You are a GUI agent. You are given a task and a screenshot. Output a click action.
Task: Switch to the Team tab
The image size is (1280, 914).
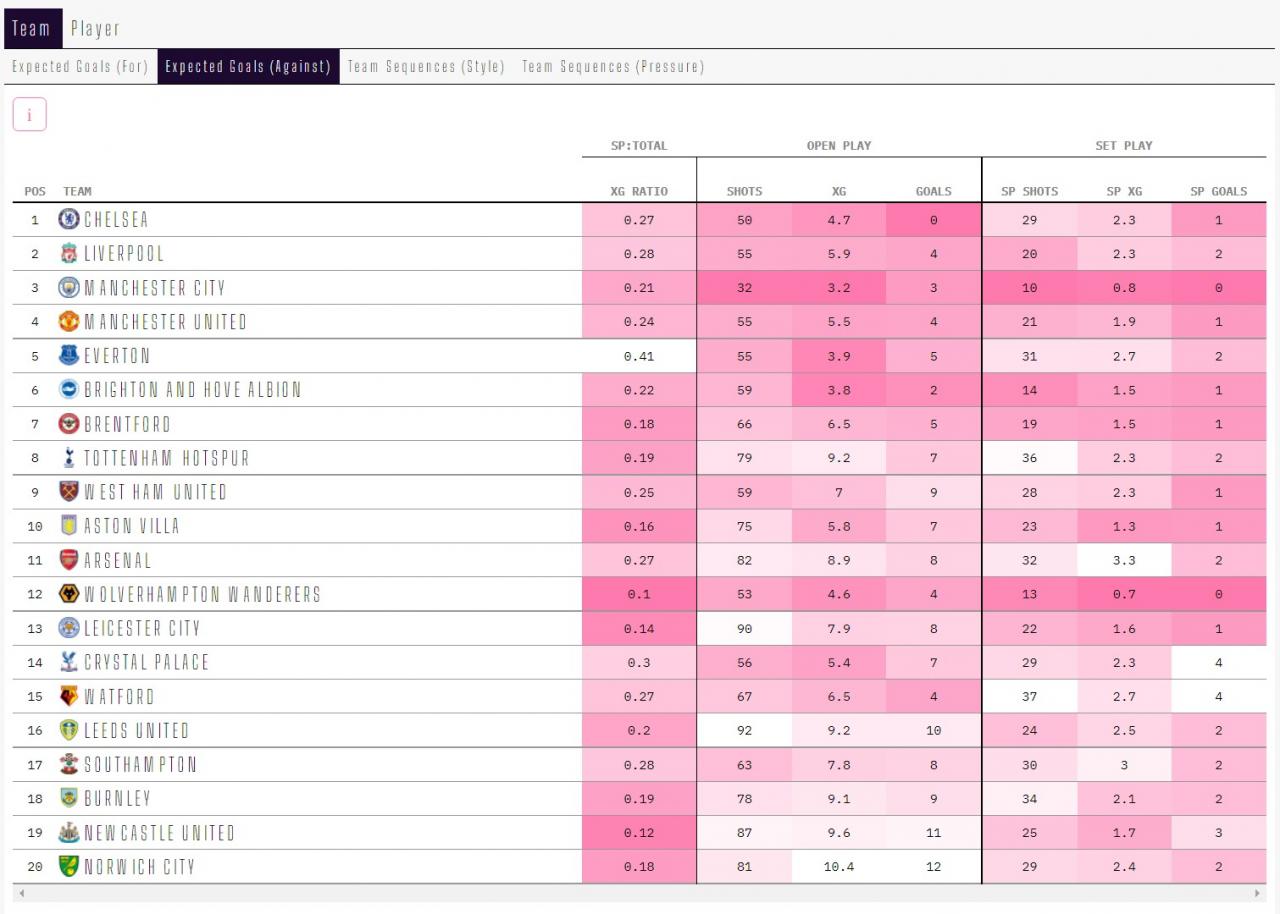pyautogui.click(x=32, y=29)
